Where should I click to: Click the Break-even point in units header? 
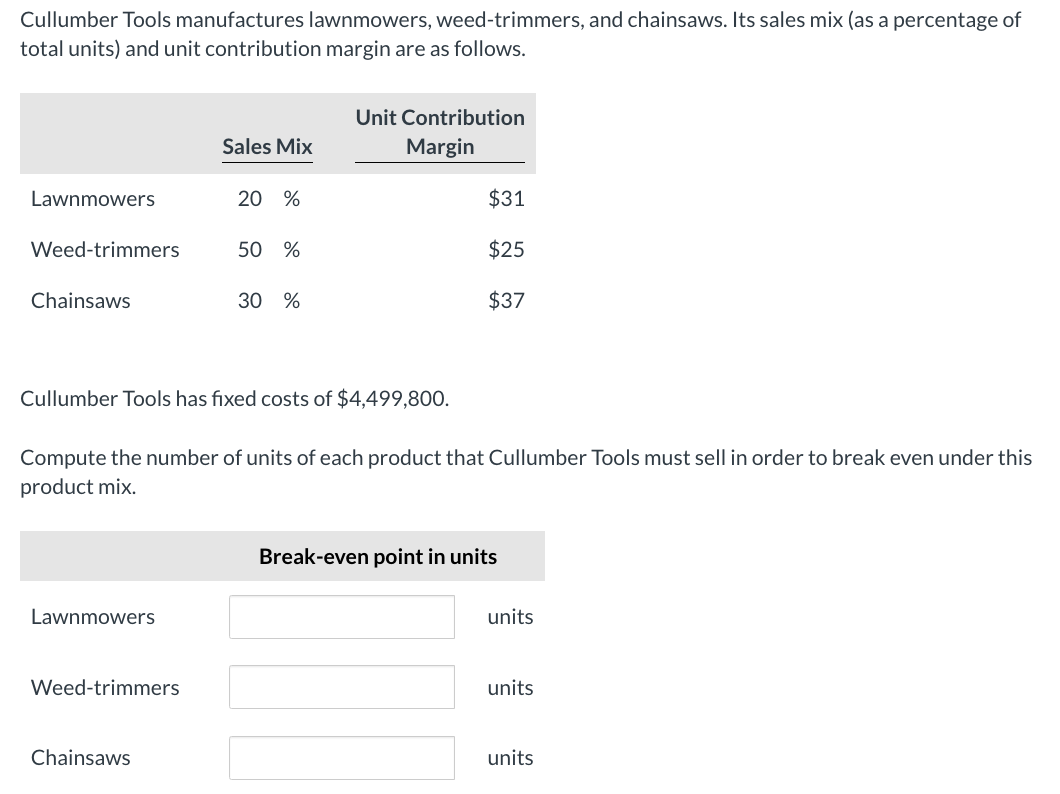tap(378, 557)
